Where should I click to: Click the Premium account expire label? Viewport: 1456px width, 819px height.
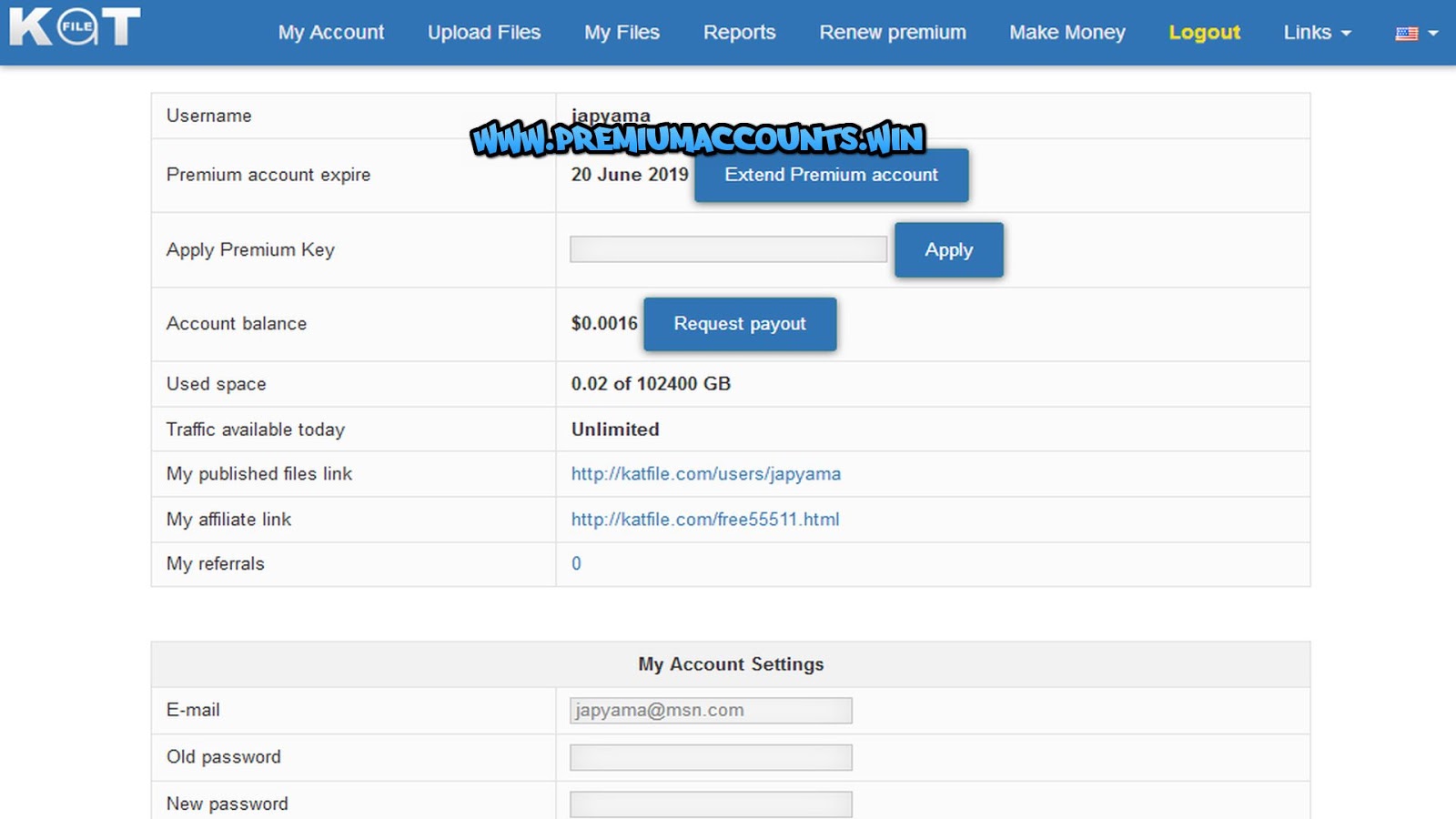tap(268, 175)
